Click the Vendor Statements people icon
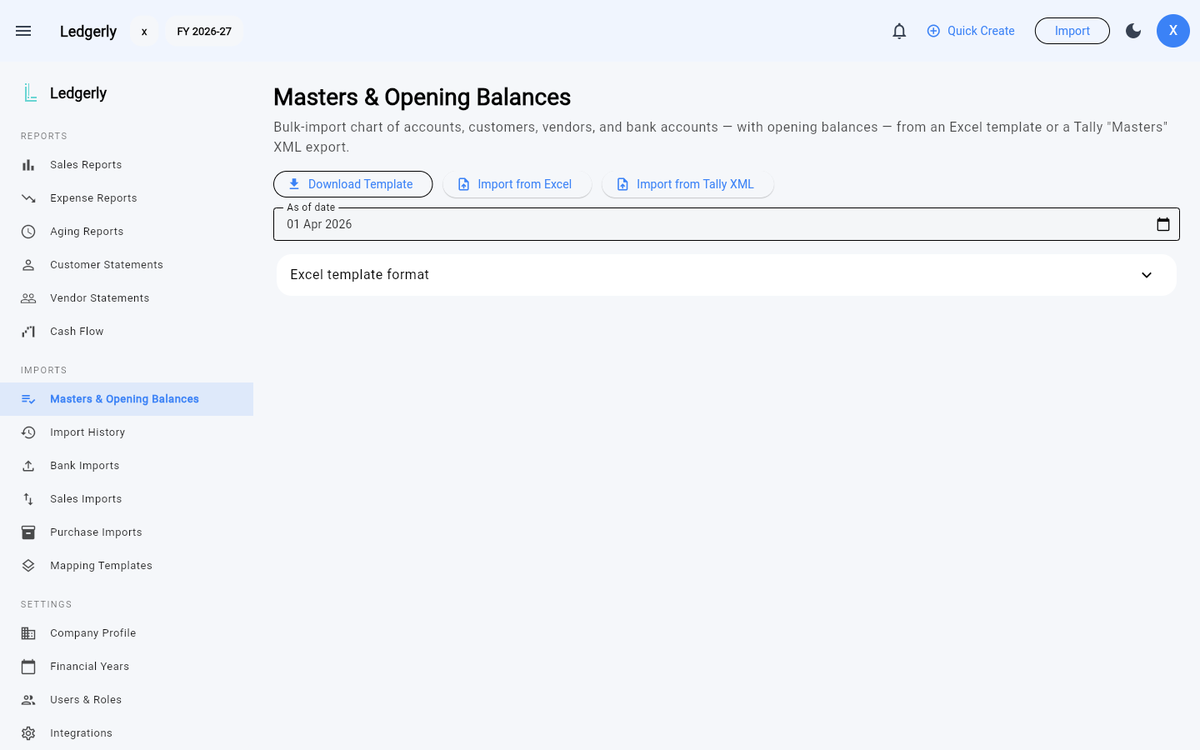 pos(29,298)
